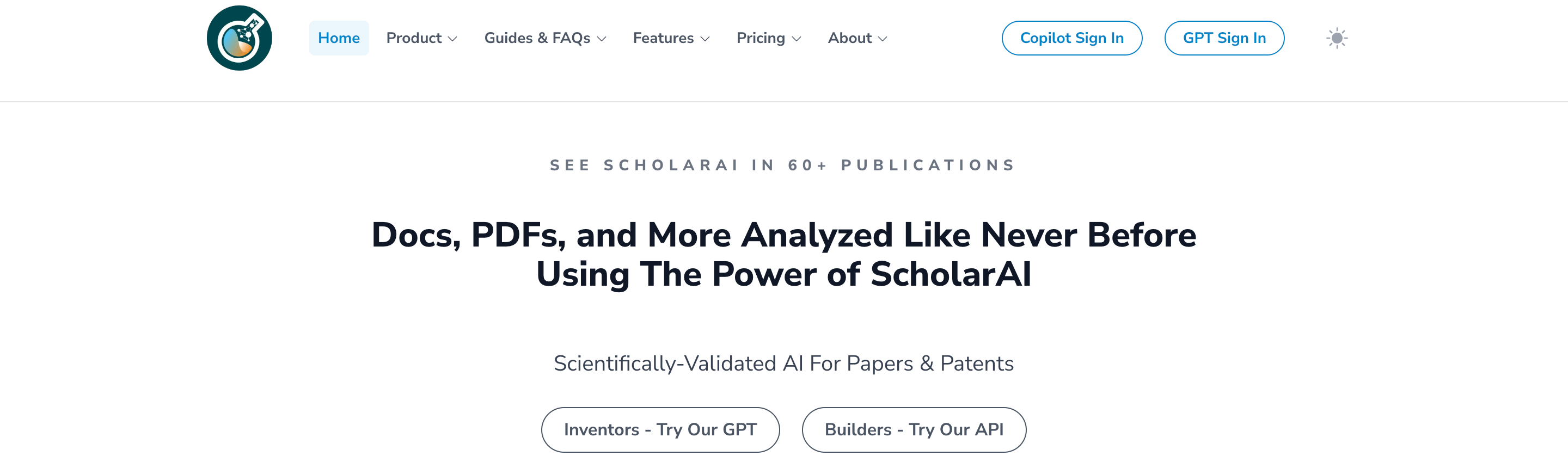Click the ScholarAI flask logo
This screenshot has width=1568, height=468.
point(239,38)
